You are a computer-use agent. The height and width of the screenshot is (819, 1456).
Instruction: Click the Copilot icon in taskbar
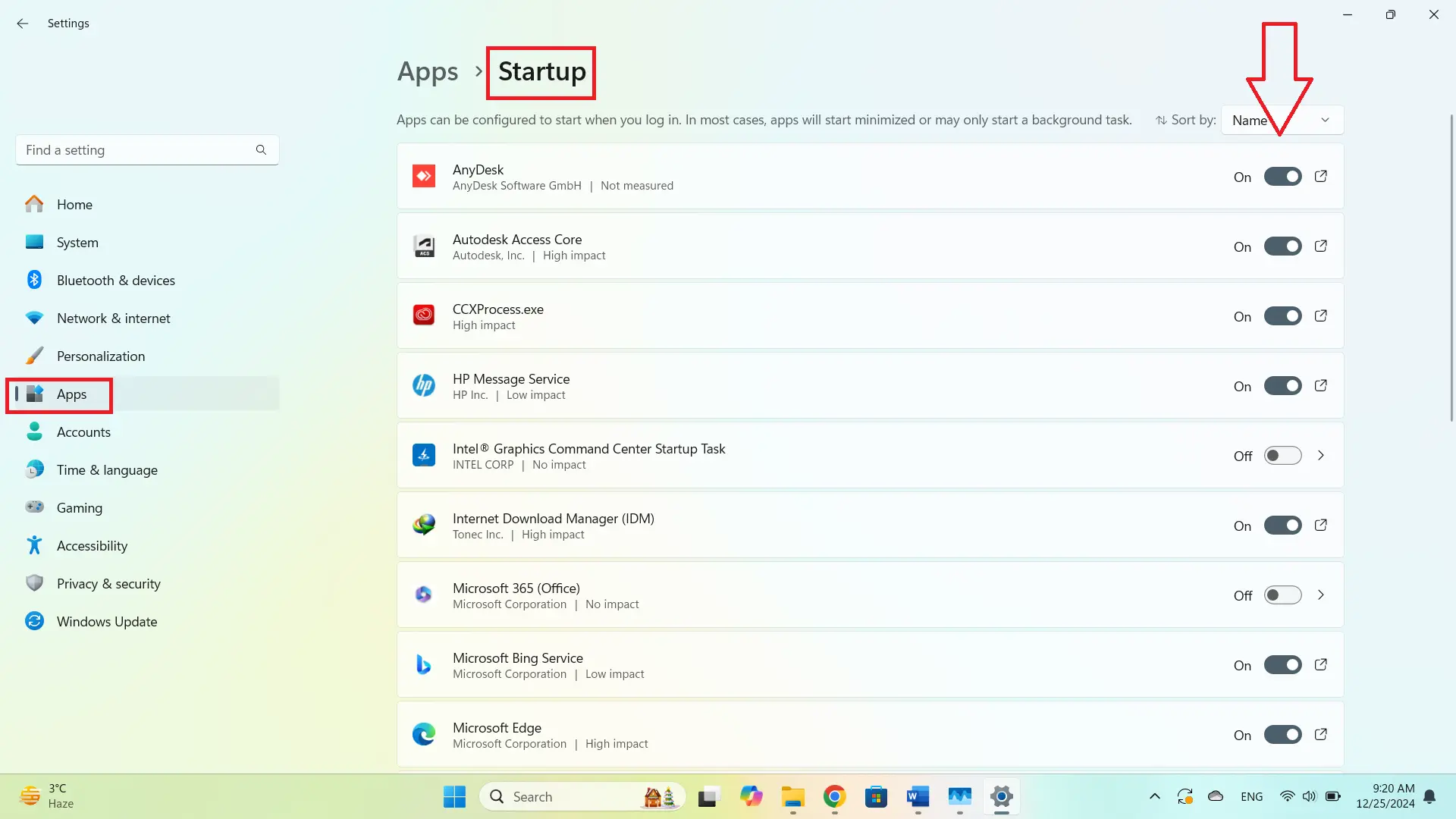751,797
